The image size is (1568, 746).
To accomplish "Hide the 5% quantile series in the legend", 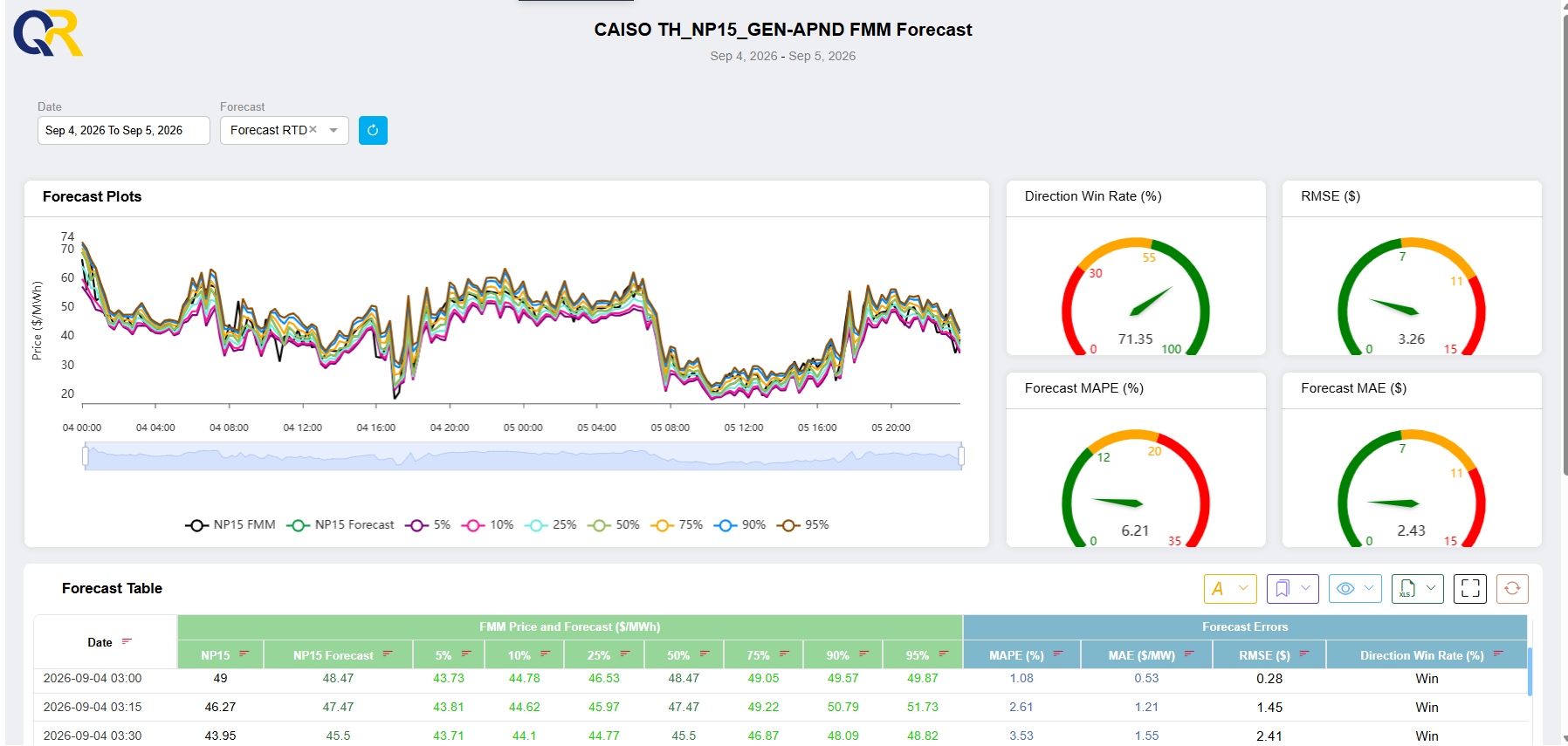I will 428,525.
